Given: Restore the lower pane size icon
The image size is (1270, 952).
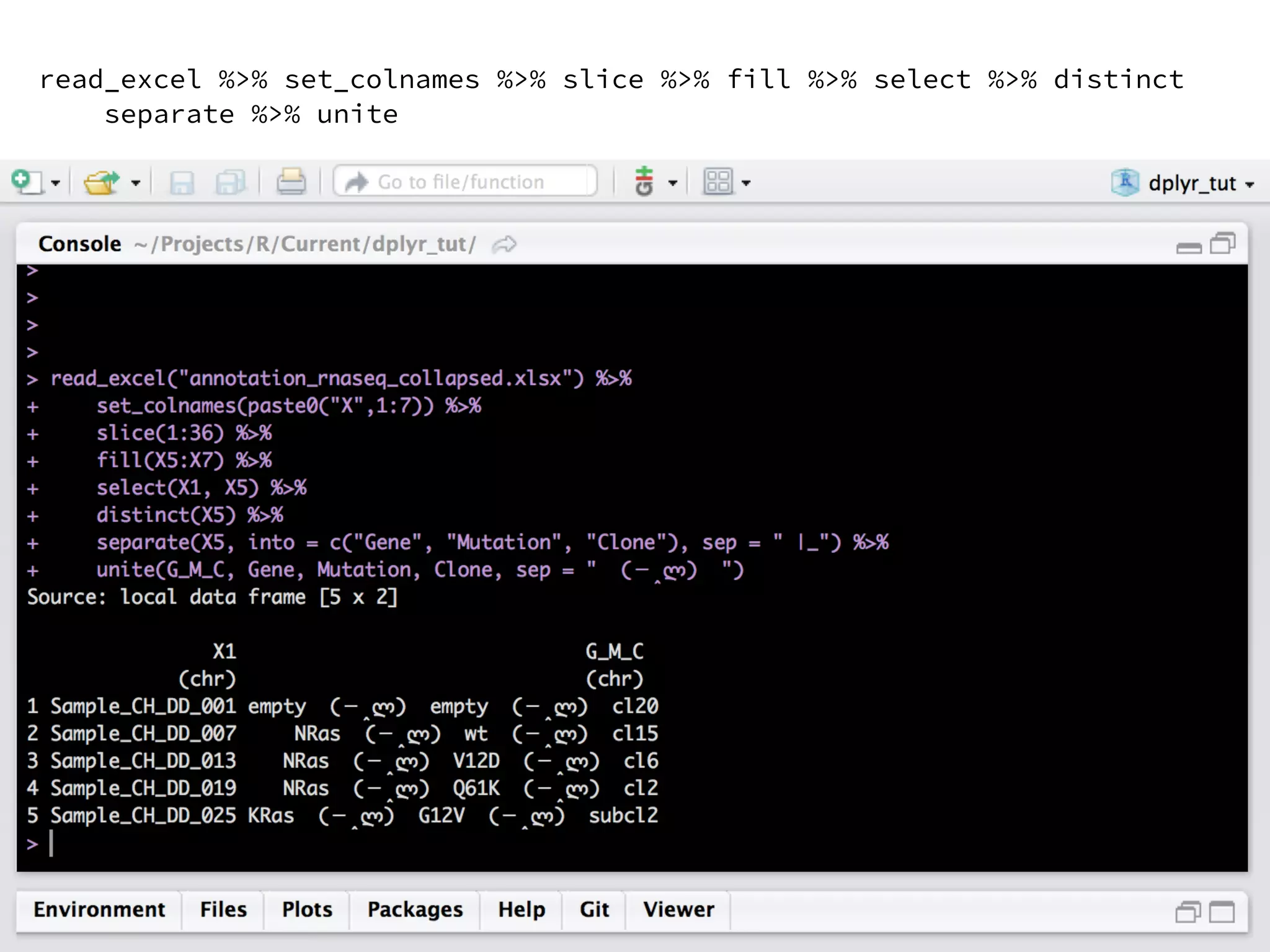Looking at the screenshot, I should pyautogui.click(x=1188, y=912).
